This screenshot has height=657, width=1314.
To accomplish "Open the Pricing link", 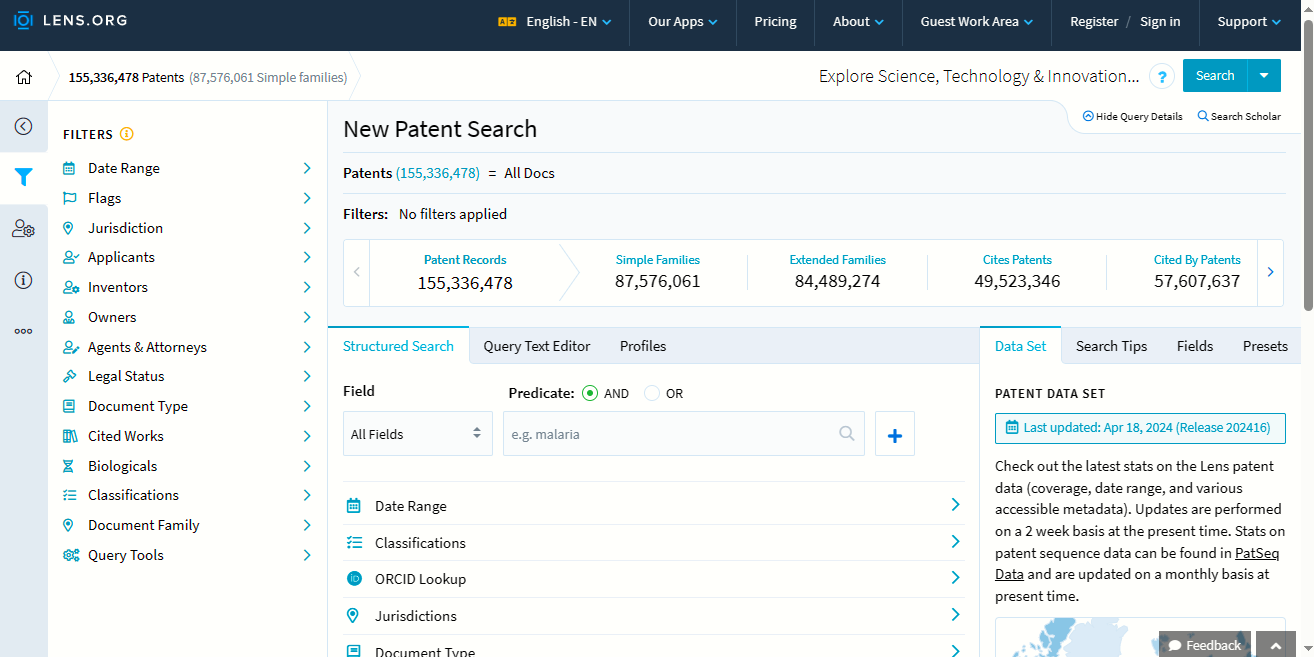I will click(775, 22).
